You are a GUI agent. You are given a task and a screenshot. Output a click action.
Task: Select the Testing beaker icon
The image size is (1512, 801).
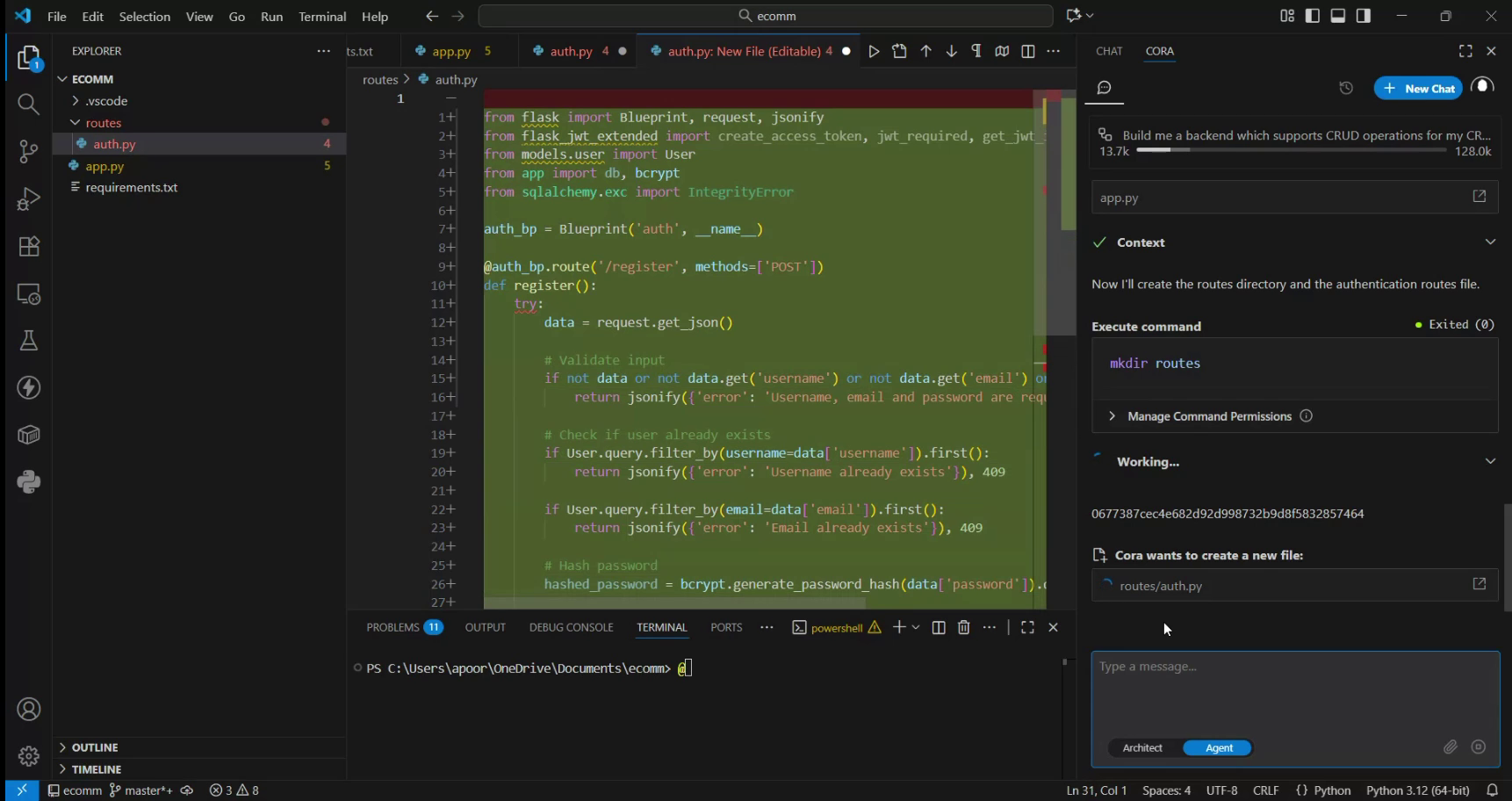[x=28, y=341]
